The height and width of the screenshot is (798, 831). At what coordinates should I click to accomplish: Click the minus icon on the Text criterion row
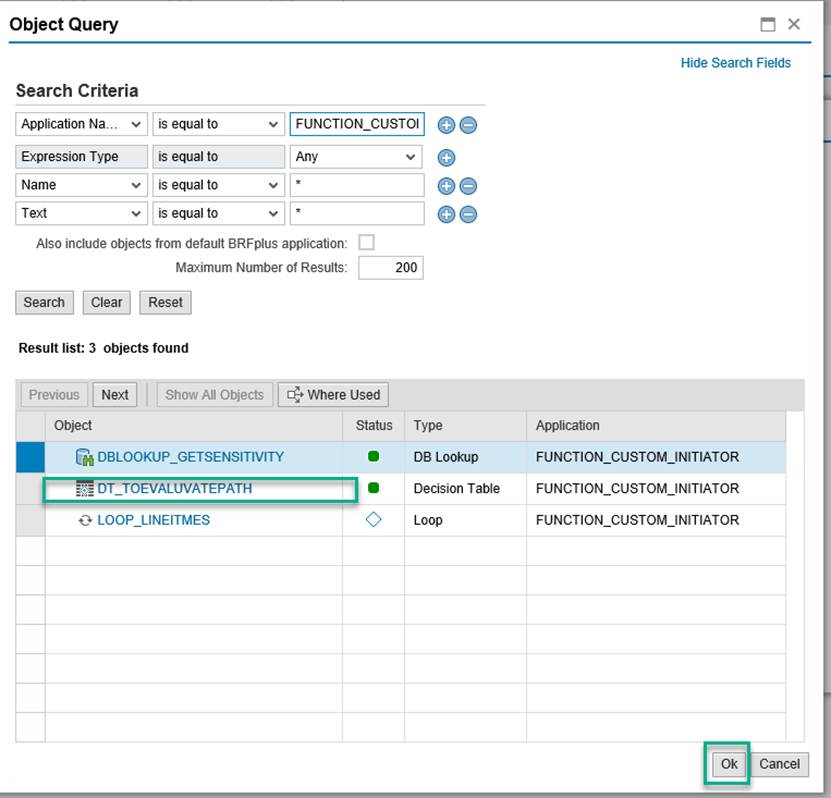click(x=469, y=213)
